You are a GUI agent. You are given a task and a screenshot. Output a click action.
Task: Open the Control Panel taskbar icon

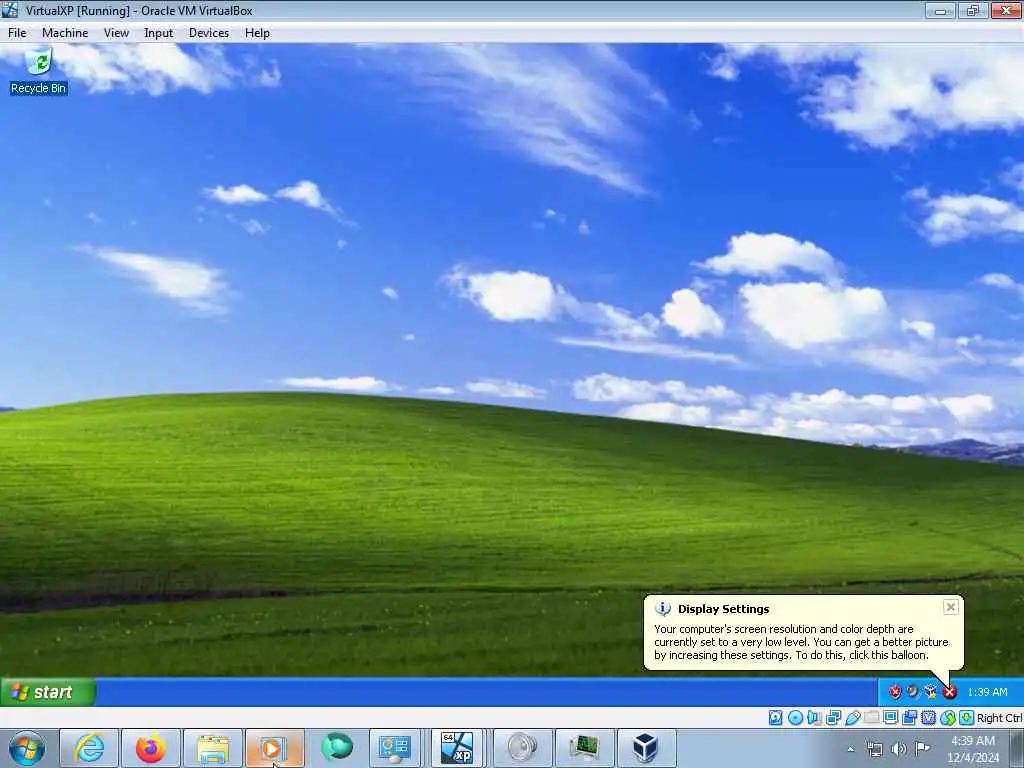[395, 748]
